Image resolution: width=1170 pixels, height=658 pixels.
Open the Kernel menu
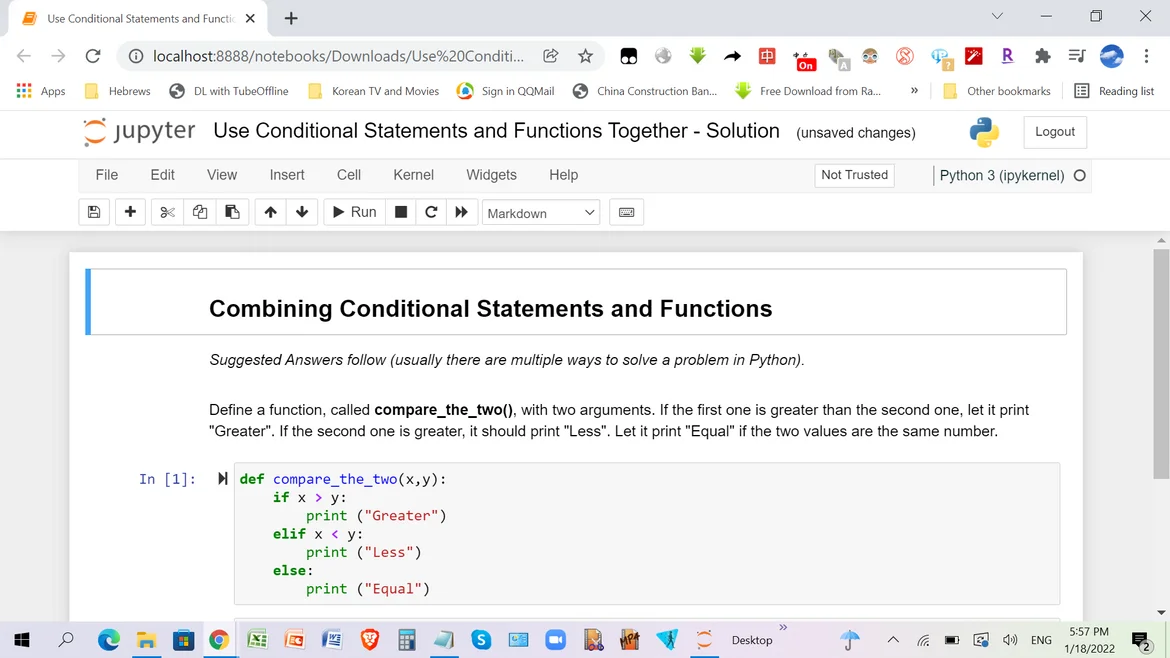tap(413, 175)
